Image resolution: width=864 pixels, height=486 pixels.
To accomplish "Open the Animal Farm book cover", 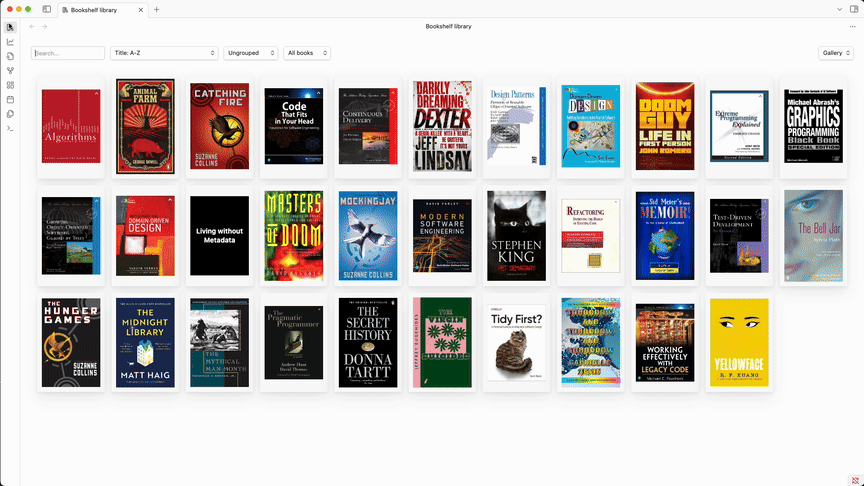I will click(x=145, y=126).
